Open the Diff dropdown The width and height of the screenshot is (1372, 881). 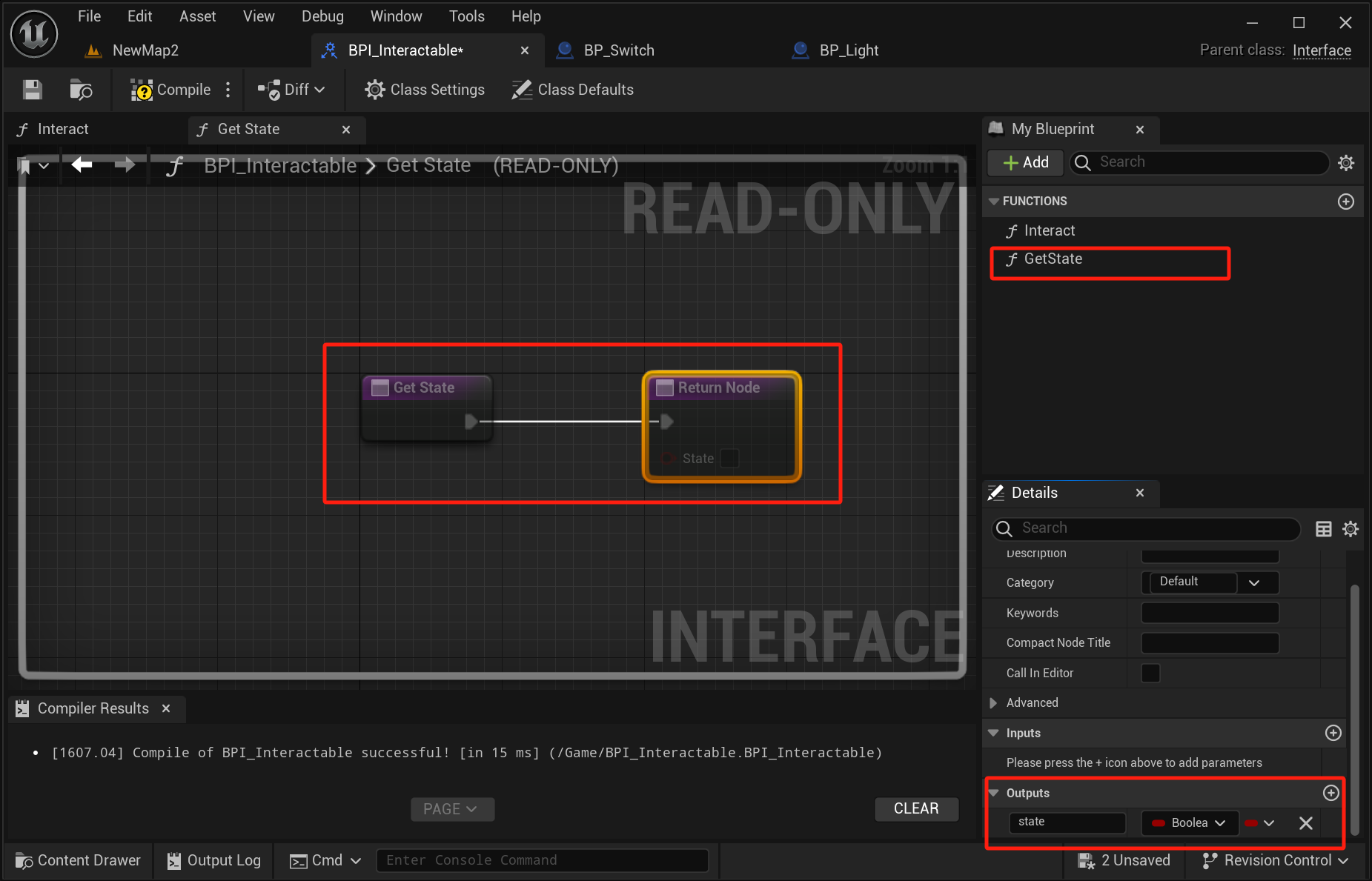point(291,90)
